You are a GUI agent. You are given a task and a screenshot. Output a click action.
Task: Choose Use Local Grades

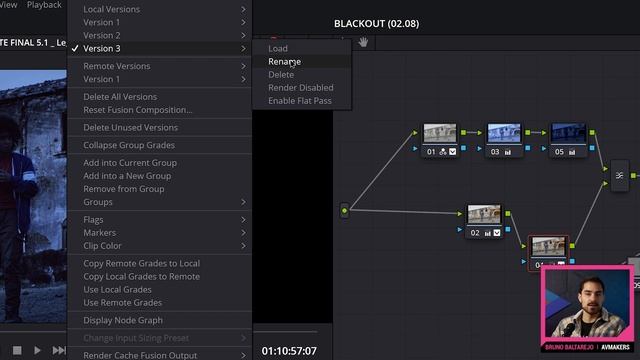click(x=160, y=289)
